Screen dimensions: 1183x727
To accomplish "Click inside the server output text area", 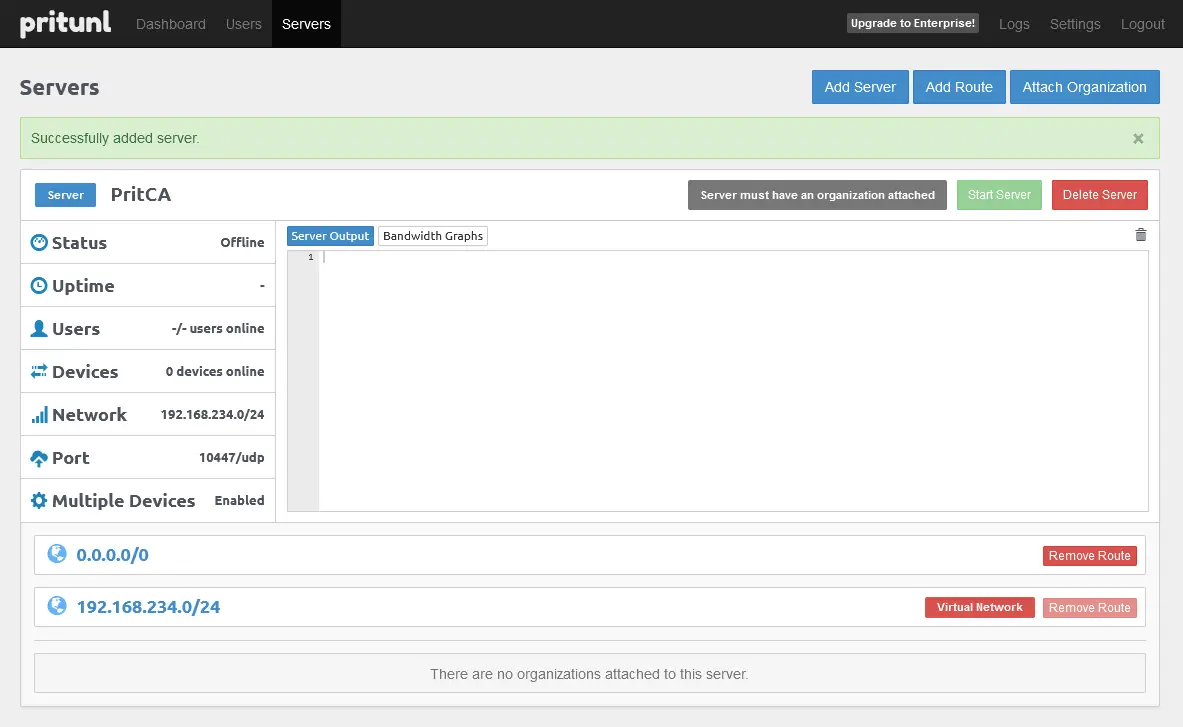I will point(733,381).
